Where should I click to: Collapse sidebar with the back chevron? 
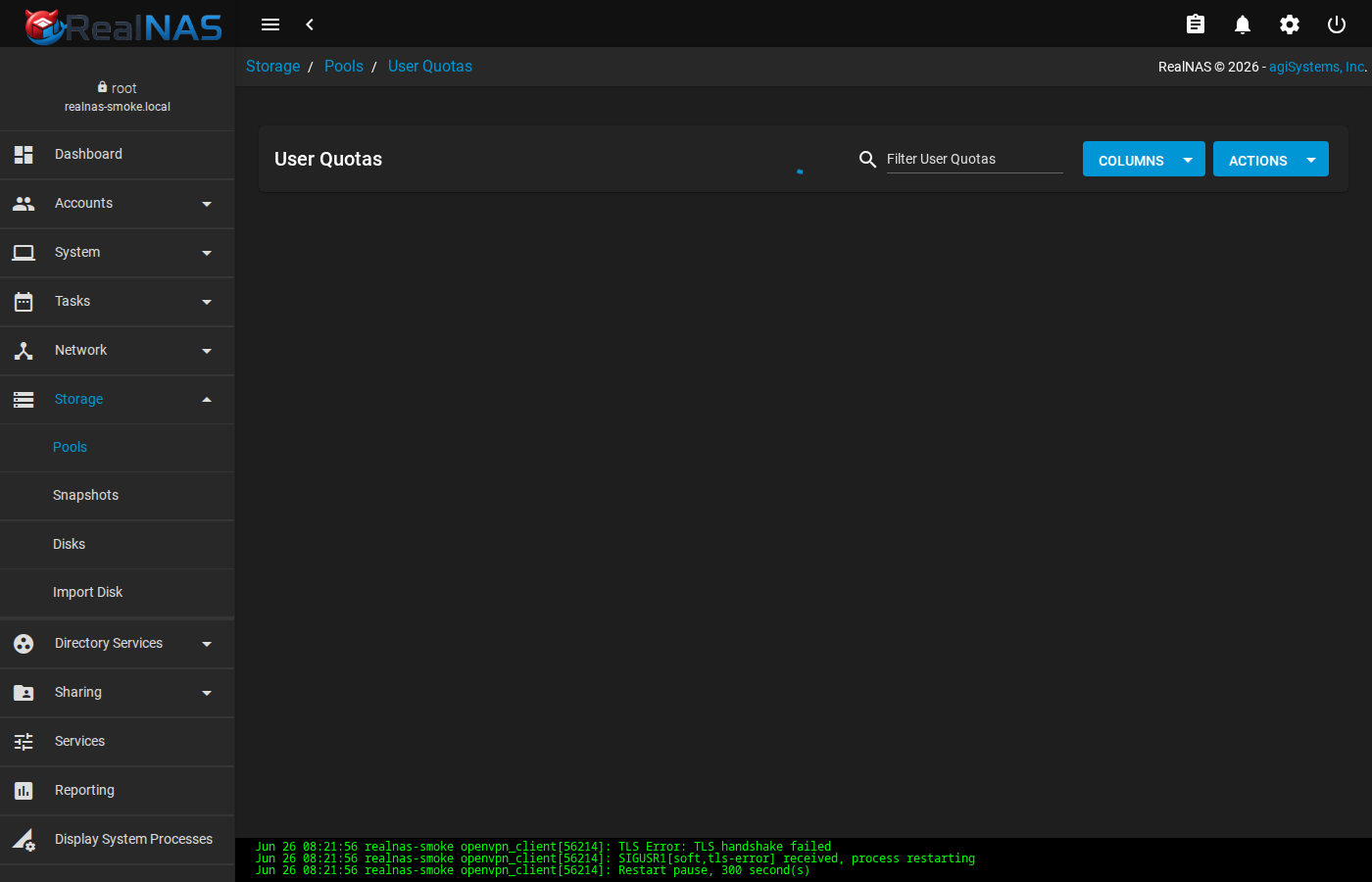(310, 24)
